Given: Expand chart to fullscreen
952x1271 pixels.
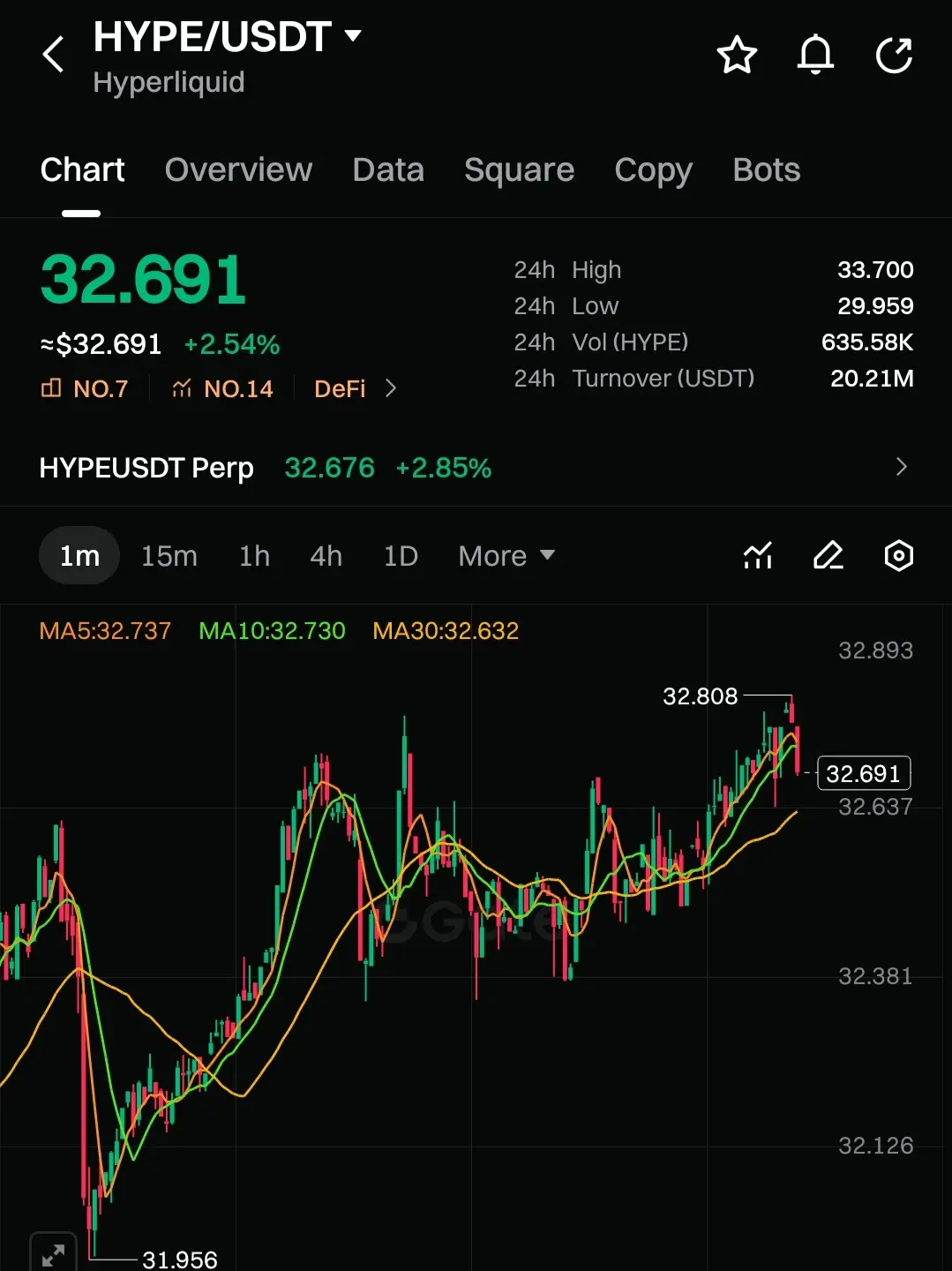Looking at the screenshot, I should pos(53,1254).
